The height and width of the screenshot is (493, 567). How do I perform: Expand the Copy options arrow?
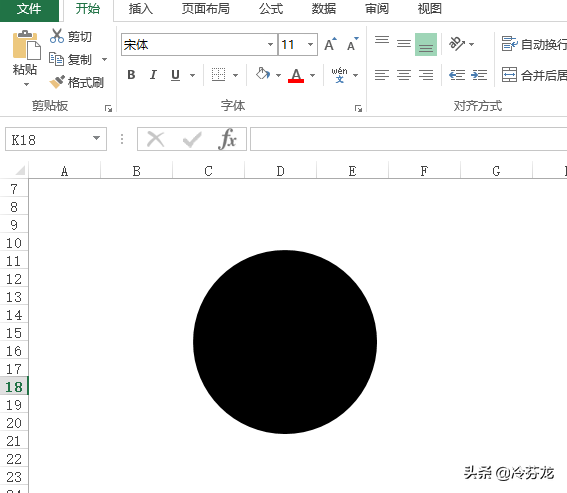click(x=105, y=59)
